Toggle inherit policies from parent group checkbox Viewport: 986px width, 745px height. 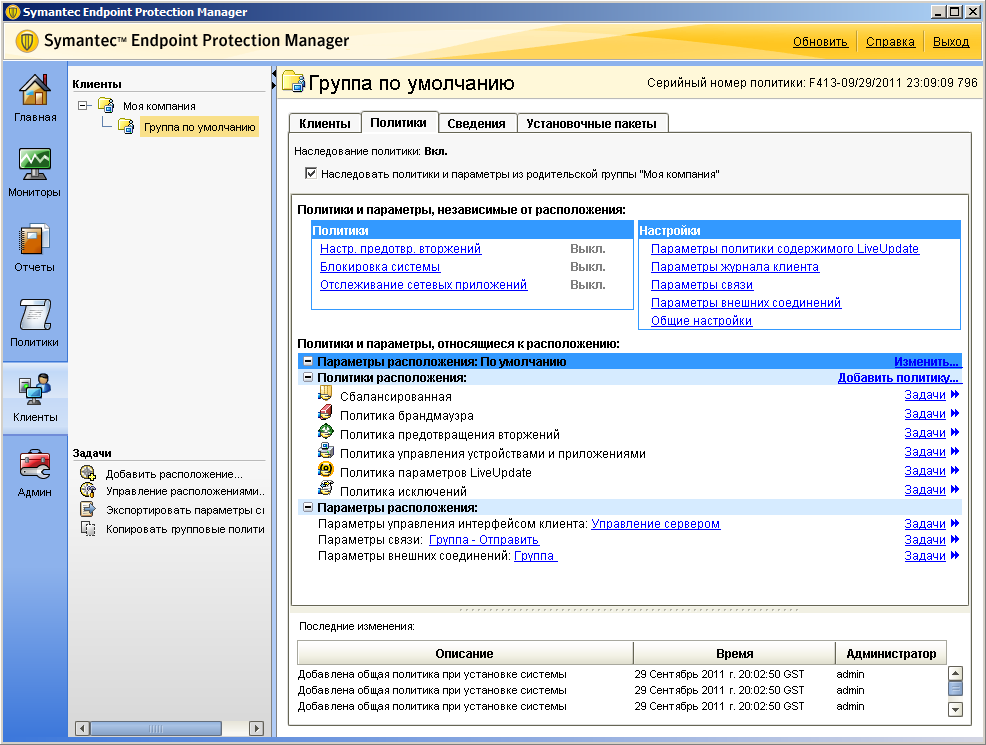pos(312,173)
